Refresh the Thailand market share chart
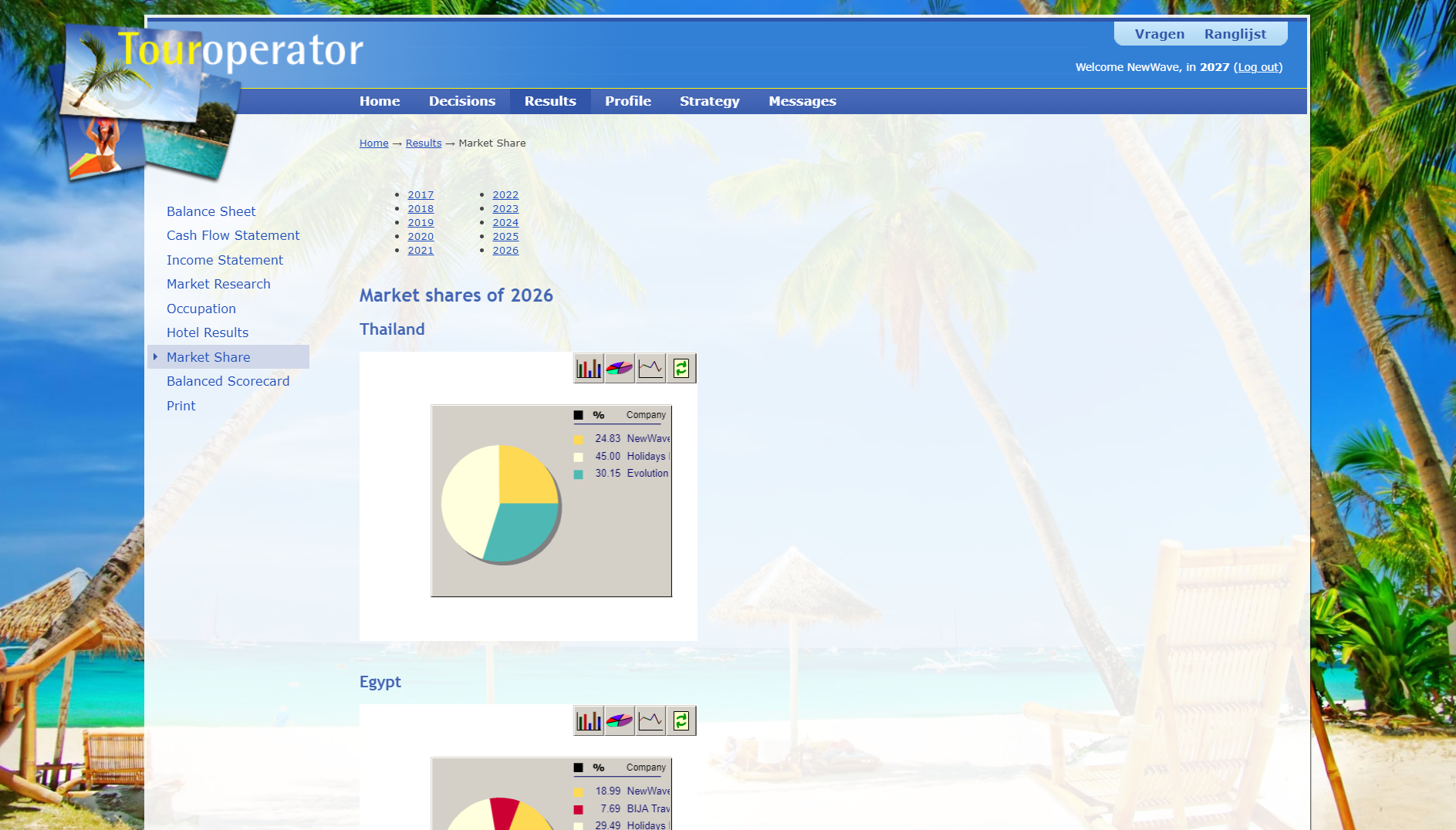The height and width of the screenshot is (830, 1456). tap(681, 368)
